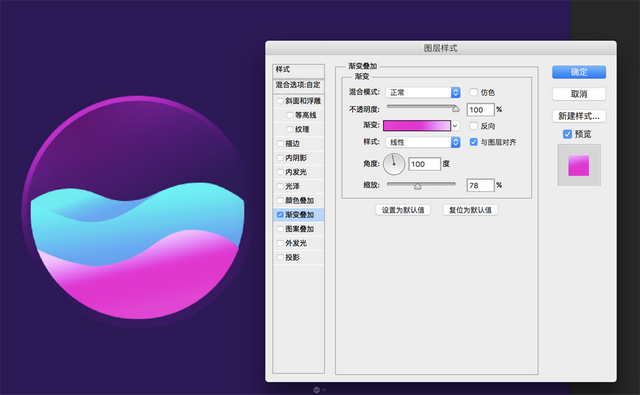Enable the 图案叠加 checkbox
640x395 pixels.
[x=280, y=229]
